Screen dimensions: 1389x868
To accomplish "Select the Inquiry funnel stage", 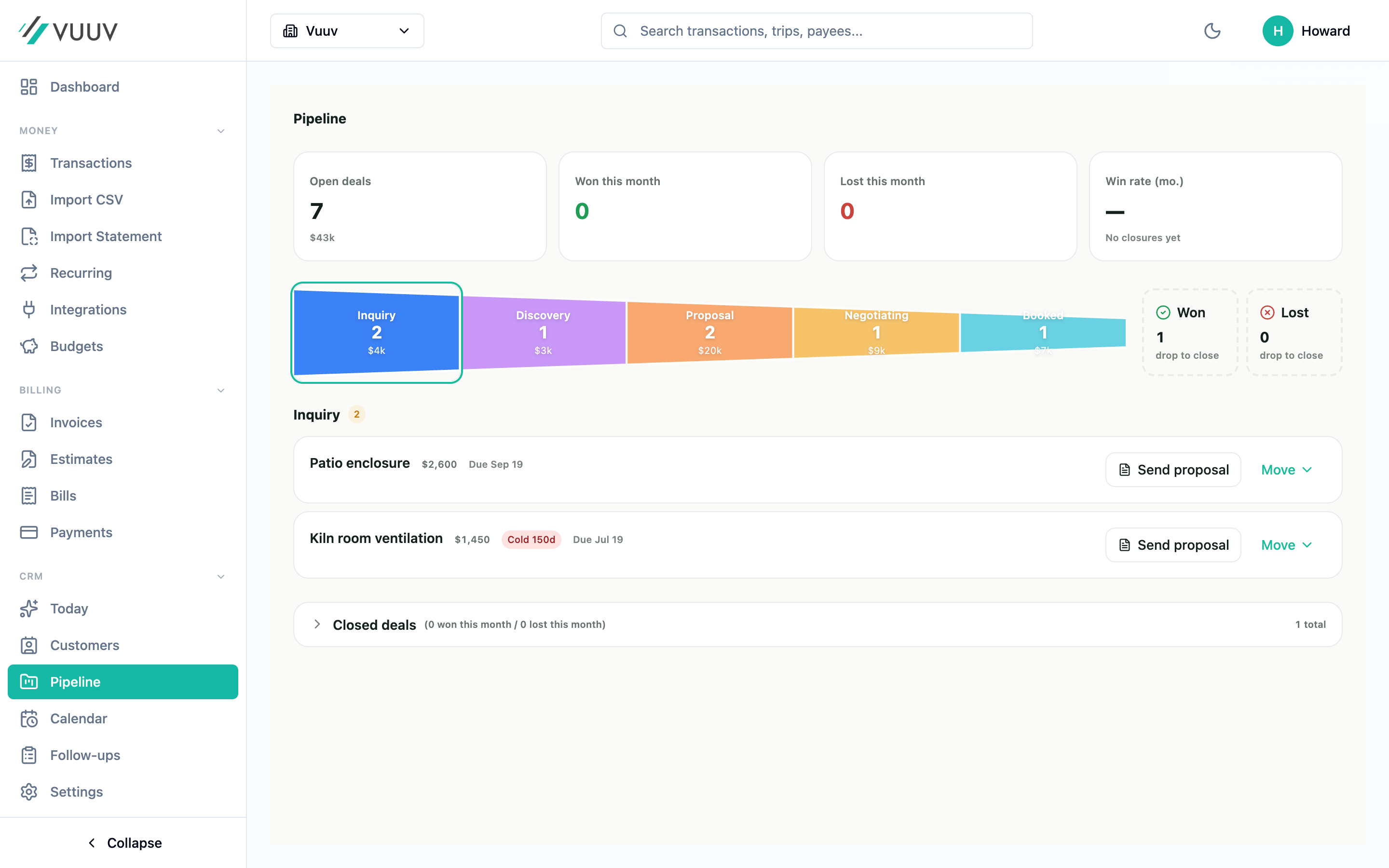I will [377, 332].
